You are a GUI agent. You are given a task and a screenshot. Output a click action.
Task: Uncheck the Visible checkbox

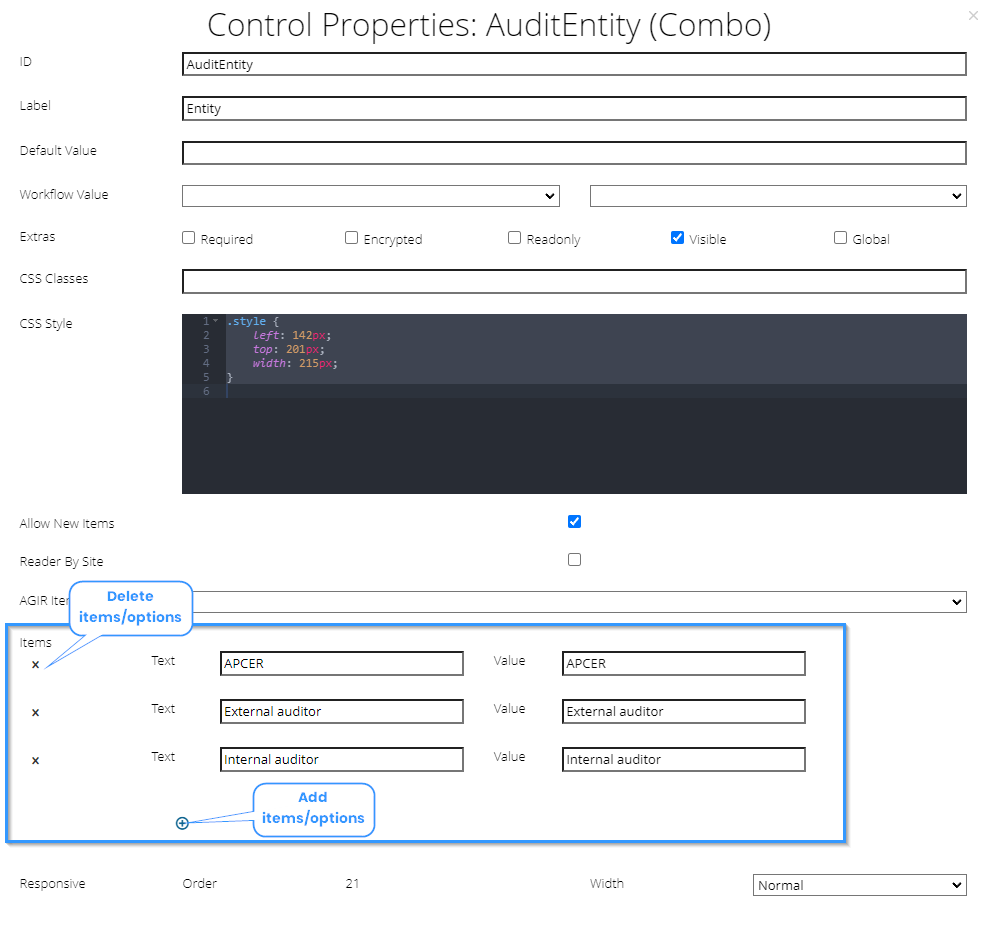[x=677, y=238]
